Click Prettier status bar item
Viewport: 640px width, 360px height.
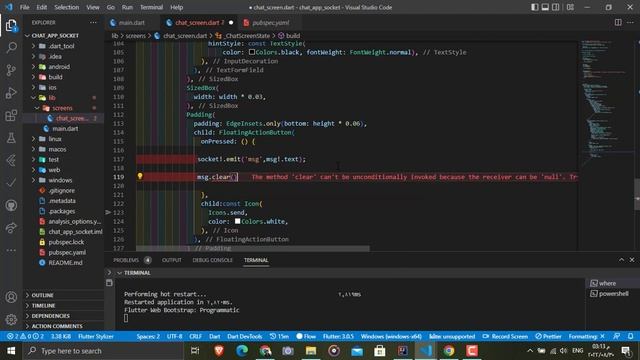[548, 336]
